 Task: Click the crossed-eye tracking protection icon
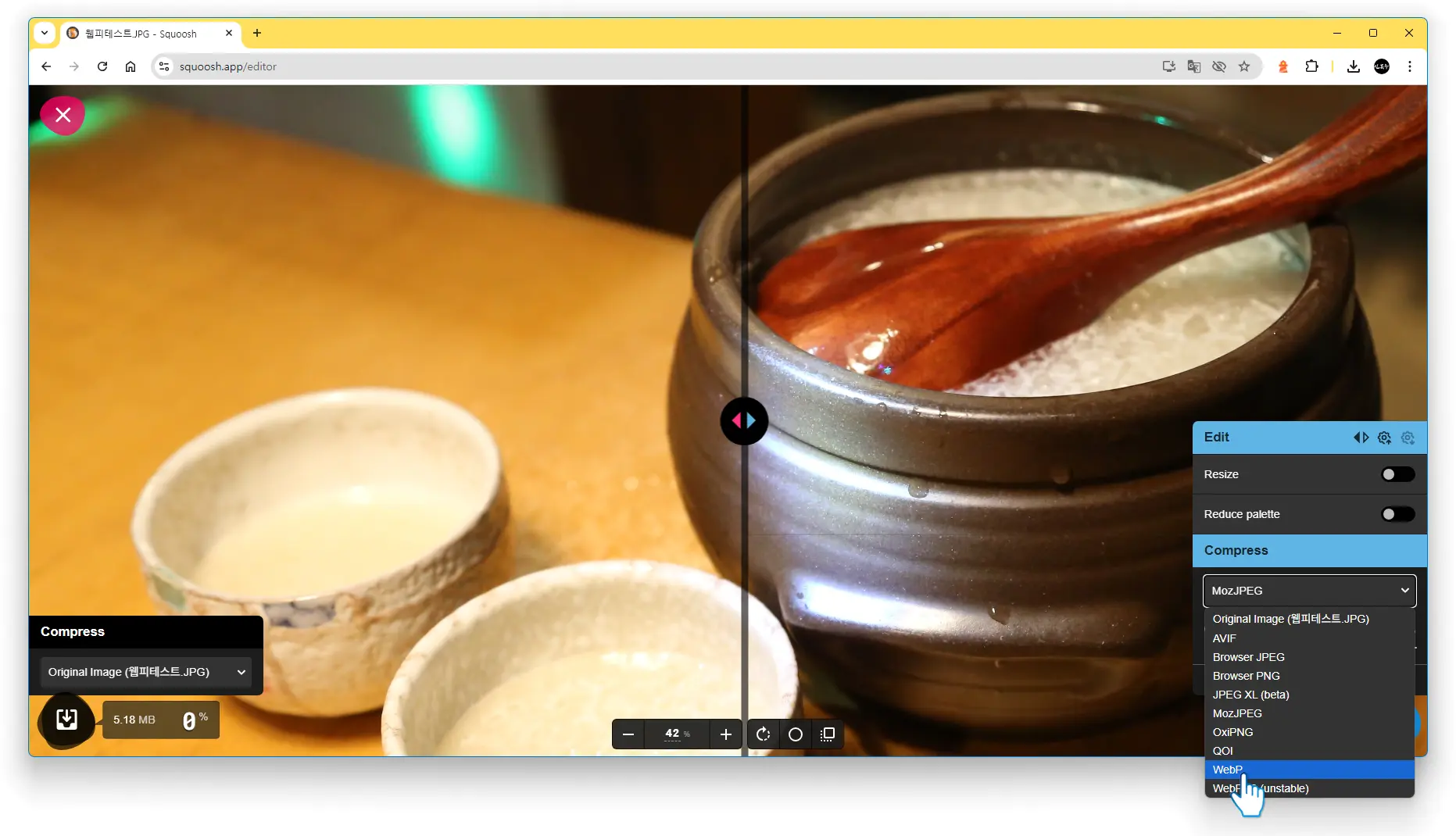tap(1218, 66)
